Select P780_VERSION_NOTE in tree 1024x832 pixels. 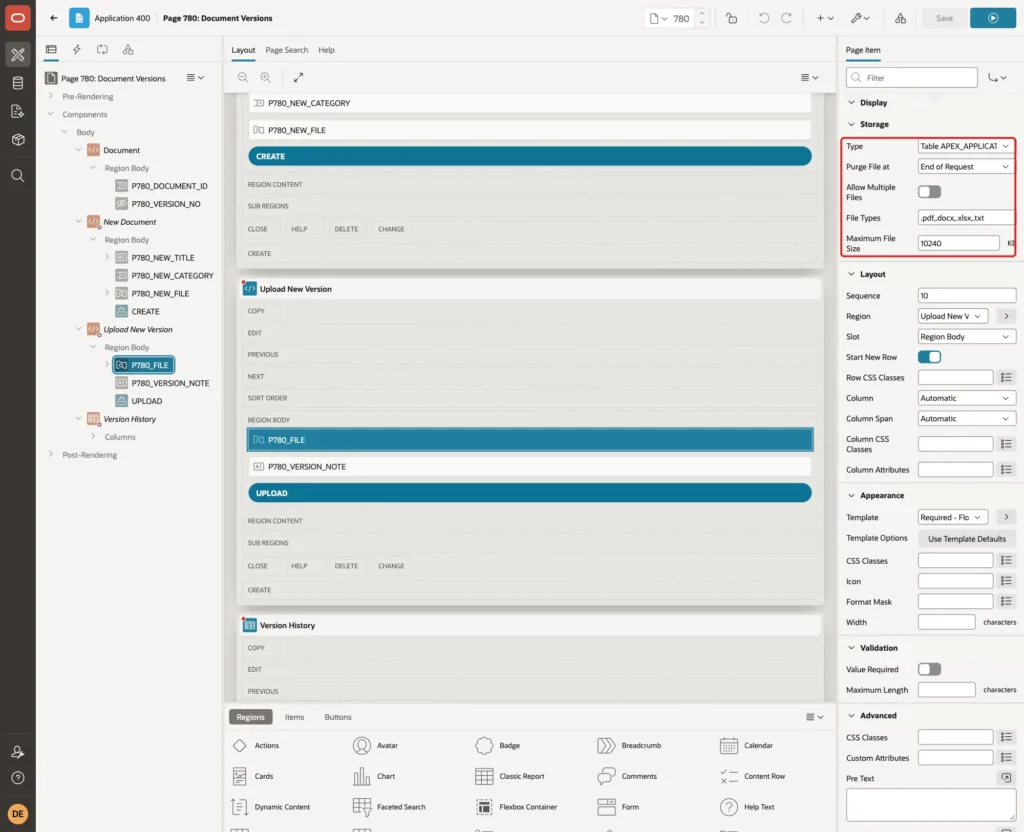(170, 383)
